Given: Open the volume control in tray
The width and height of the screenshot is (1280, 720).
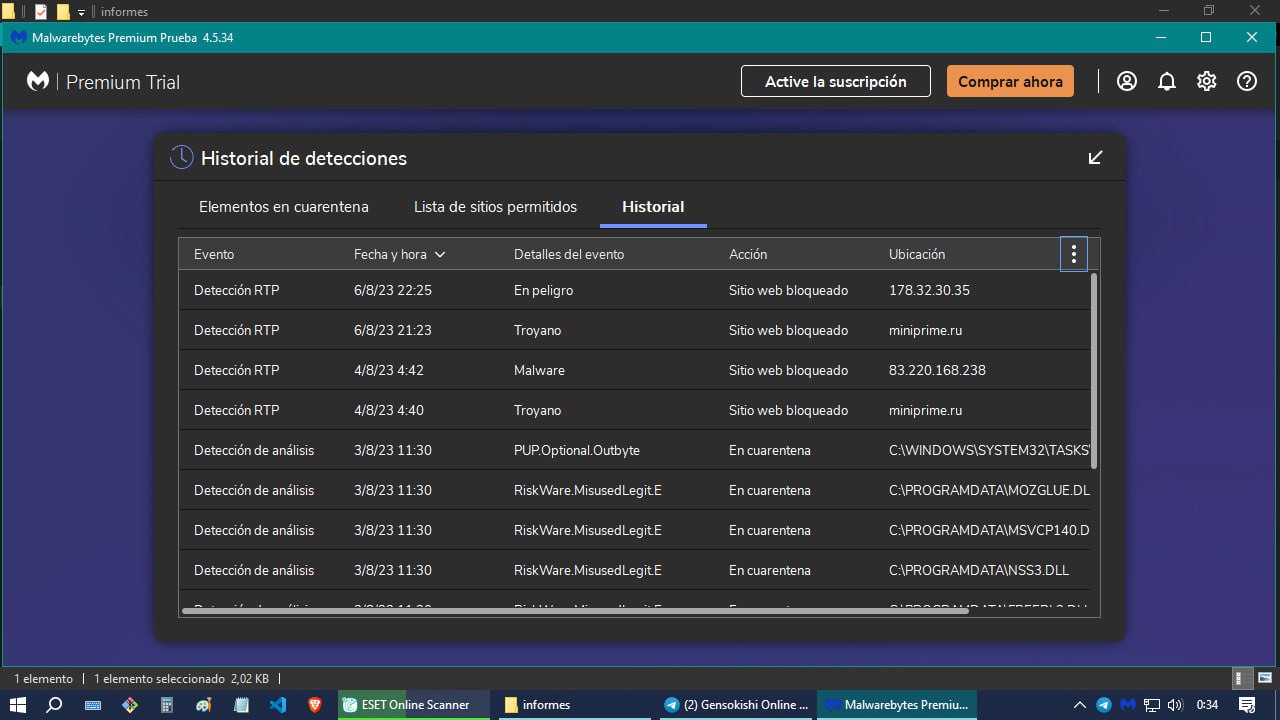Looking at the screenshot, I should click(1176, 704).
